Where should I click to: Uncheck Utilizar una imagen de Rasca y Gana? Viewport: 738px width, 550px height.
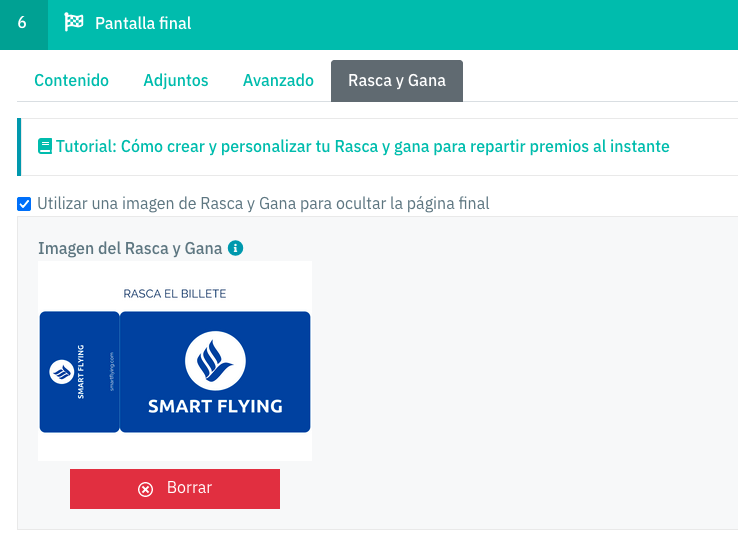(x=24, y=204)
